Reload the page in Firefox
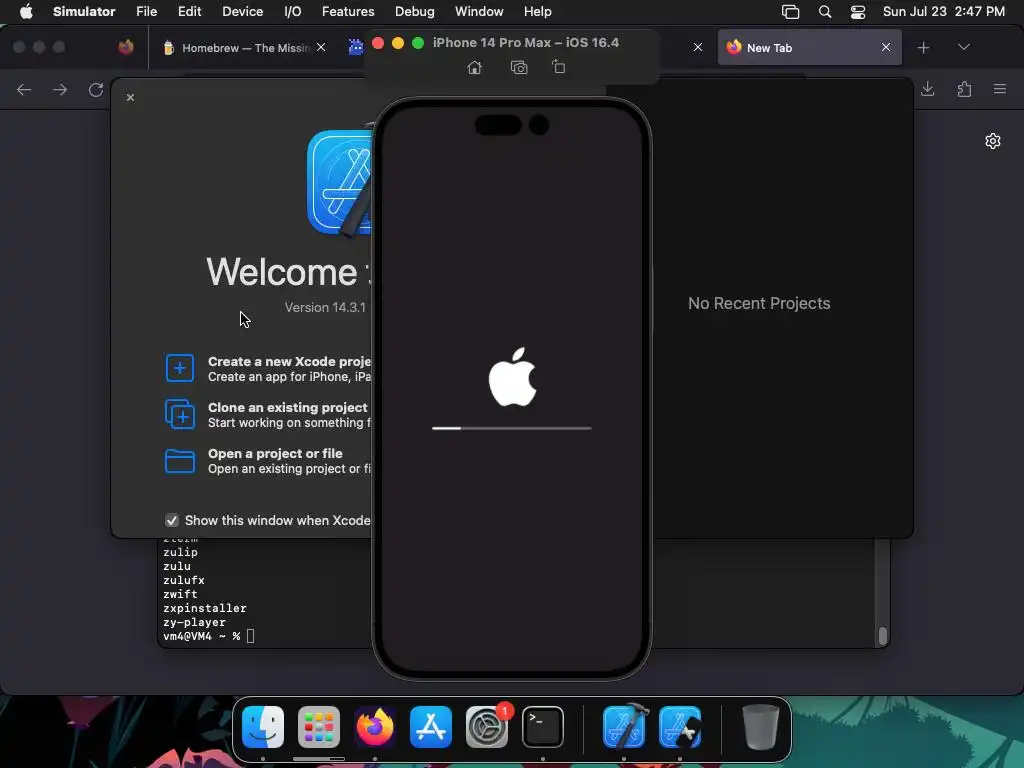Image resolution: width=1024 pixels, height=768 pixels. pos(96,89)
